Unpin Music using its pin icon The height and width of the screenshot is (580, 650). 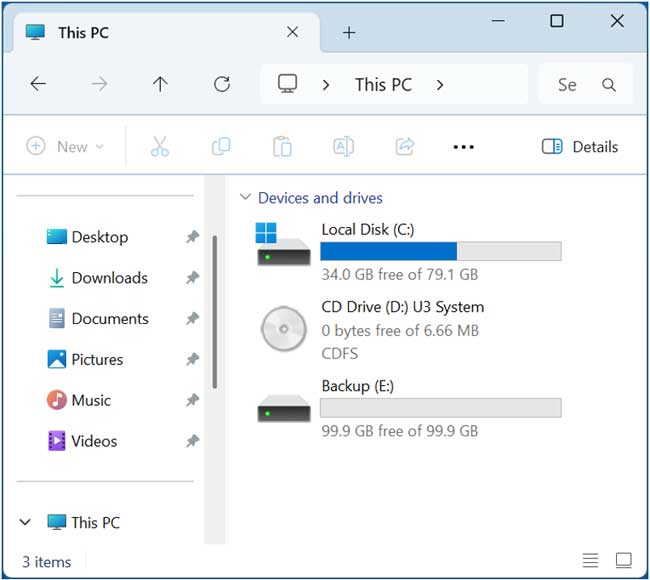[x=192, y=400]
